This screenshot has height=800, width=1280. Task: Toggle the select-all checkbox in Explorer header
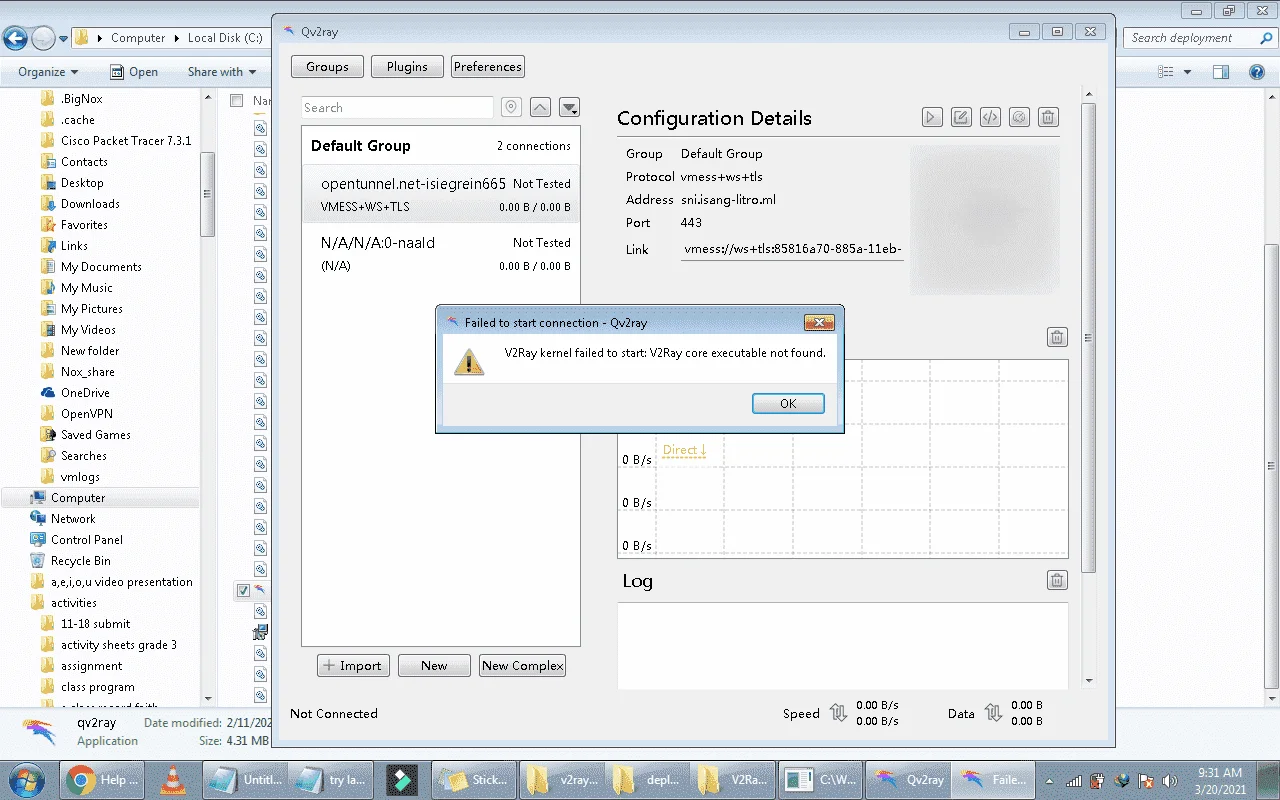point(237,101)
